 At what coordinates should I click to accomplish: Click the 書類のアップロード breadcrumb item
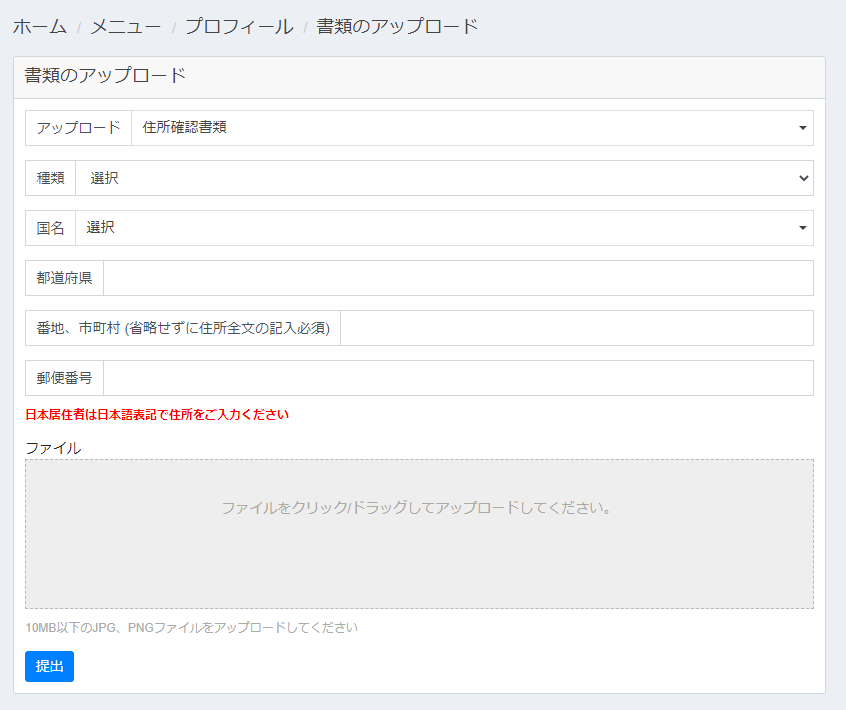click(397, 27)
